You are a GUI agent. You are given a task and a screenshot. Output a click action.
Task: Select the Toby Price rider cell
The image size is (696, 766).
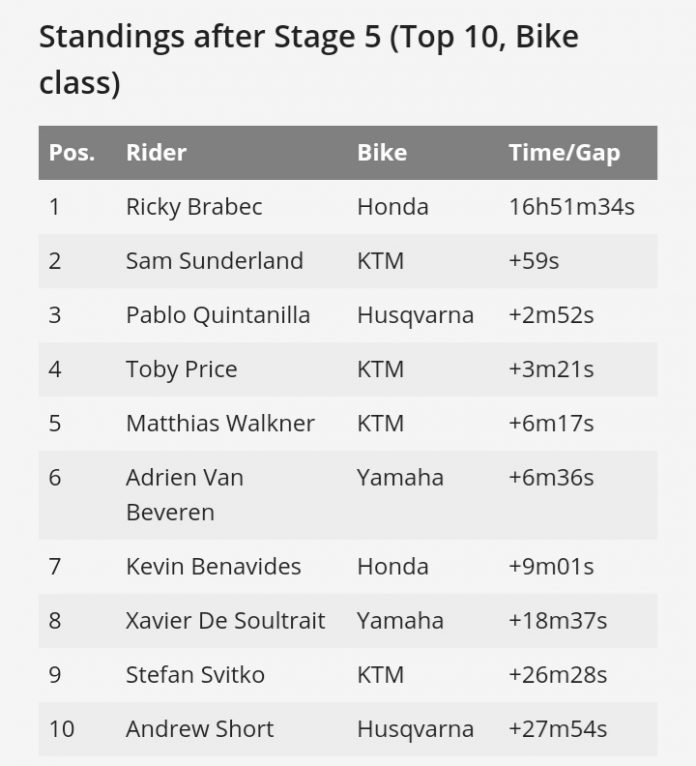point(181,369)
